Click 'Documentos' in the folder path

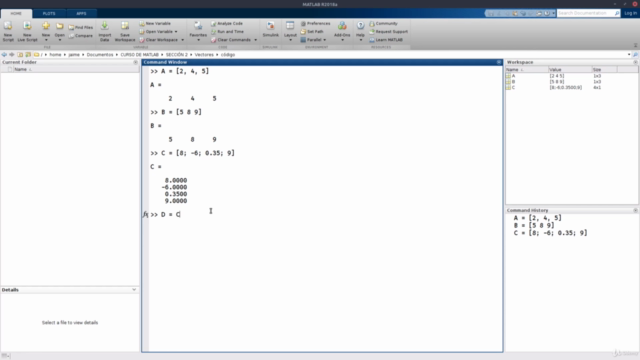[x=100, y=54]
